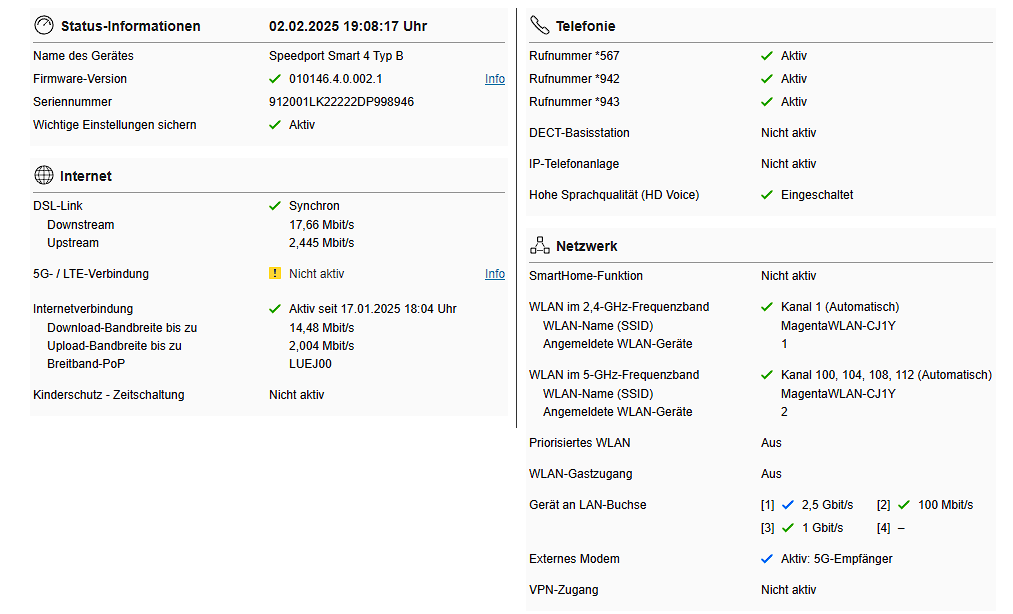The width and height of the screenshot is (1013, 614).
Task: Click blue checkmark beside Externes Modem status
Action: 767,559
